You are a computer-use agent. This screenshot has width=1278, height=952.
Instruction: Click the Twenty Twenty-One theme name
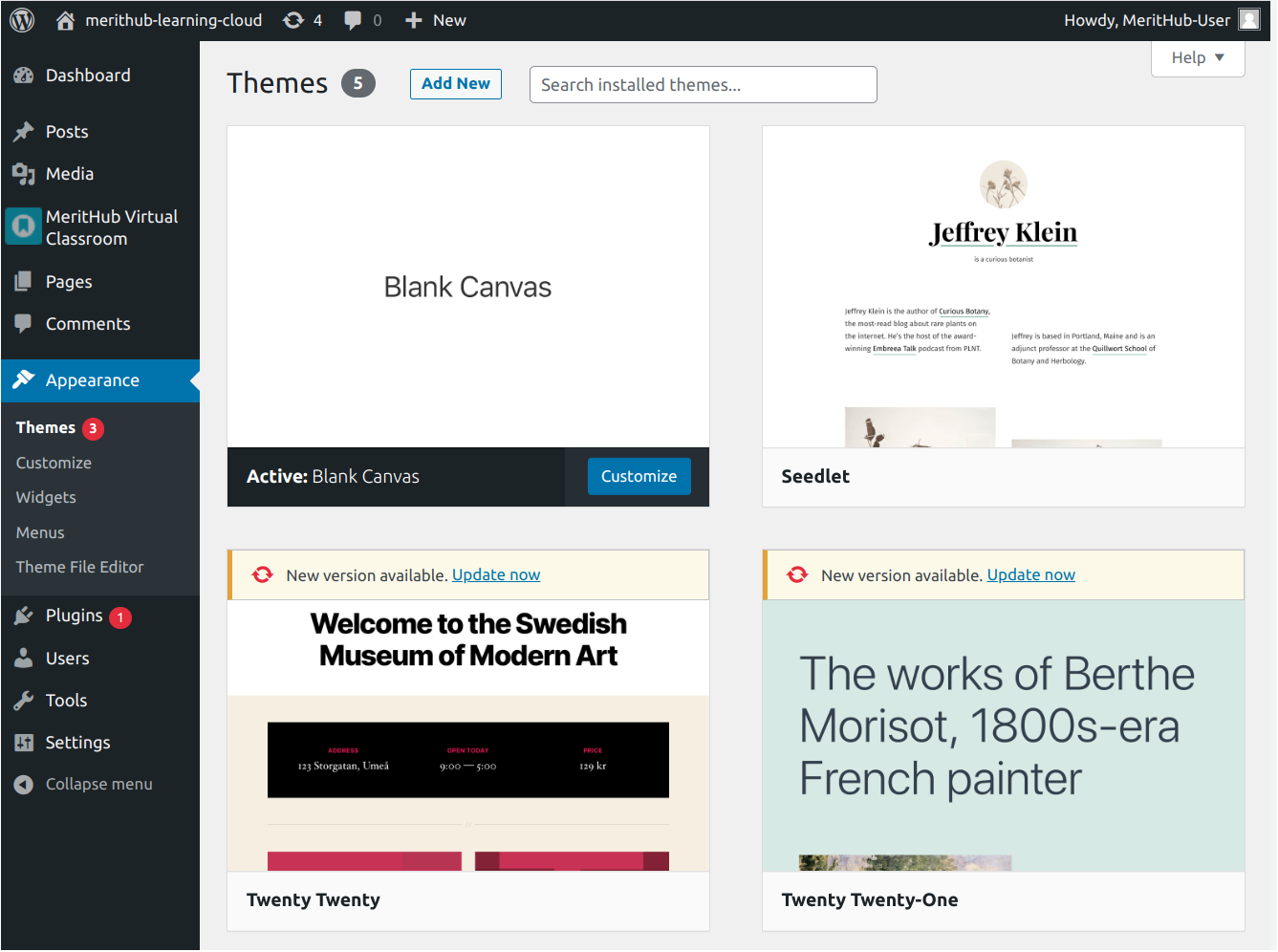(x=870, y=899)
